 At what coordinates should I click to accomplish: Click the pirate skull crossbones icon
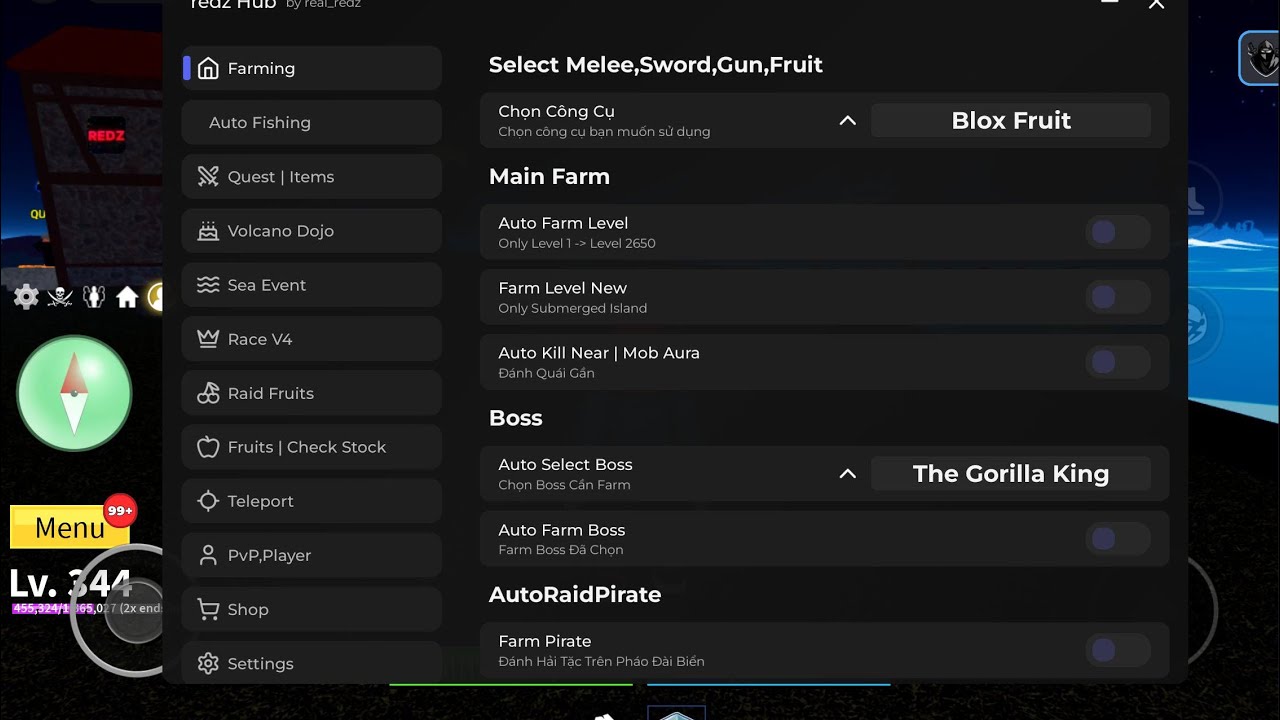point(60,297)
